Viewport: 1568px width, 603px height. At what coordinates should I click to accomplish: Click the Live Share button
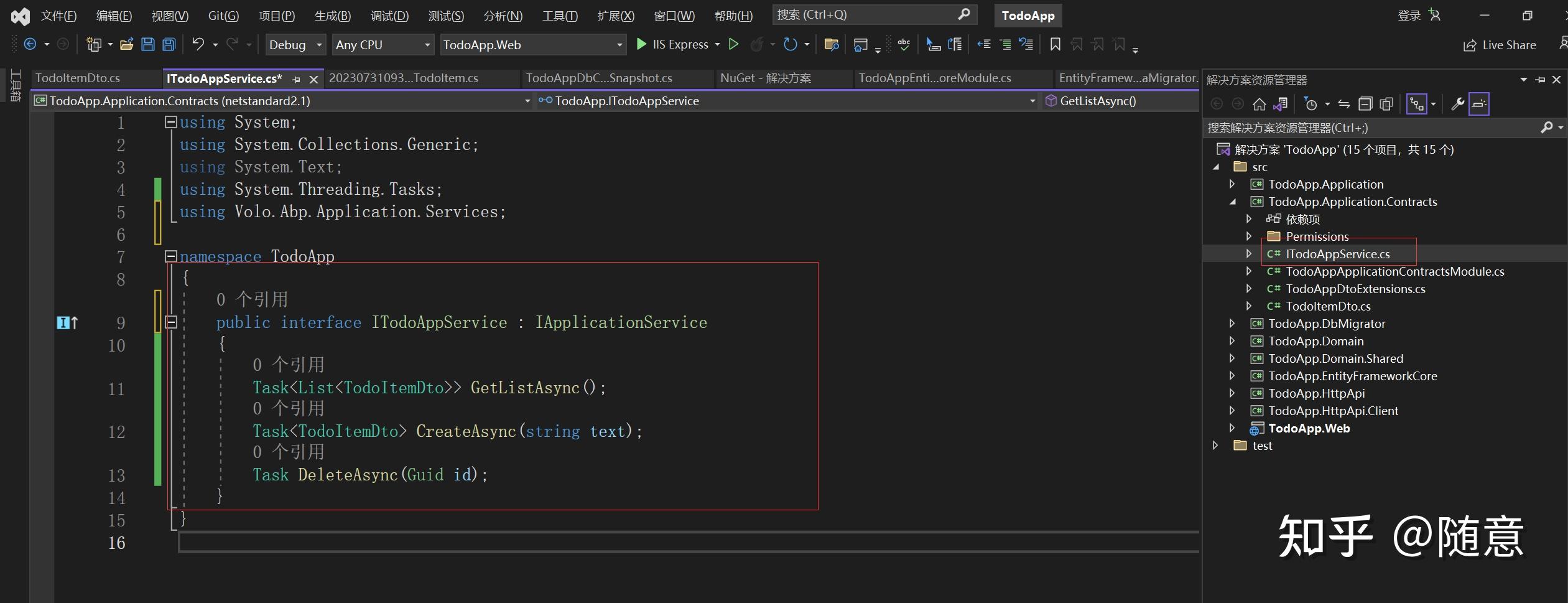point(1500,45)
